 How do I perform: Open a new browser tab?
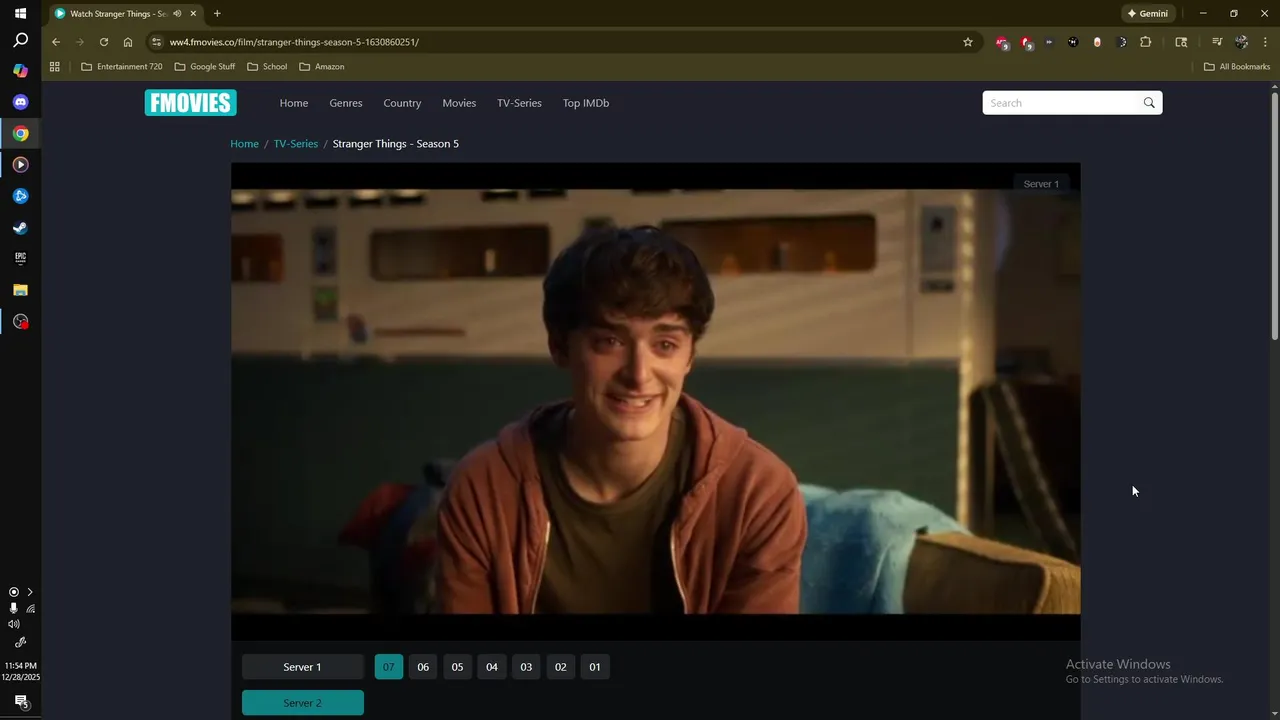(x=217, y=13)
